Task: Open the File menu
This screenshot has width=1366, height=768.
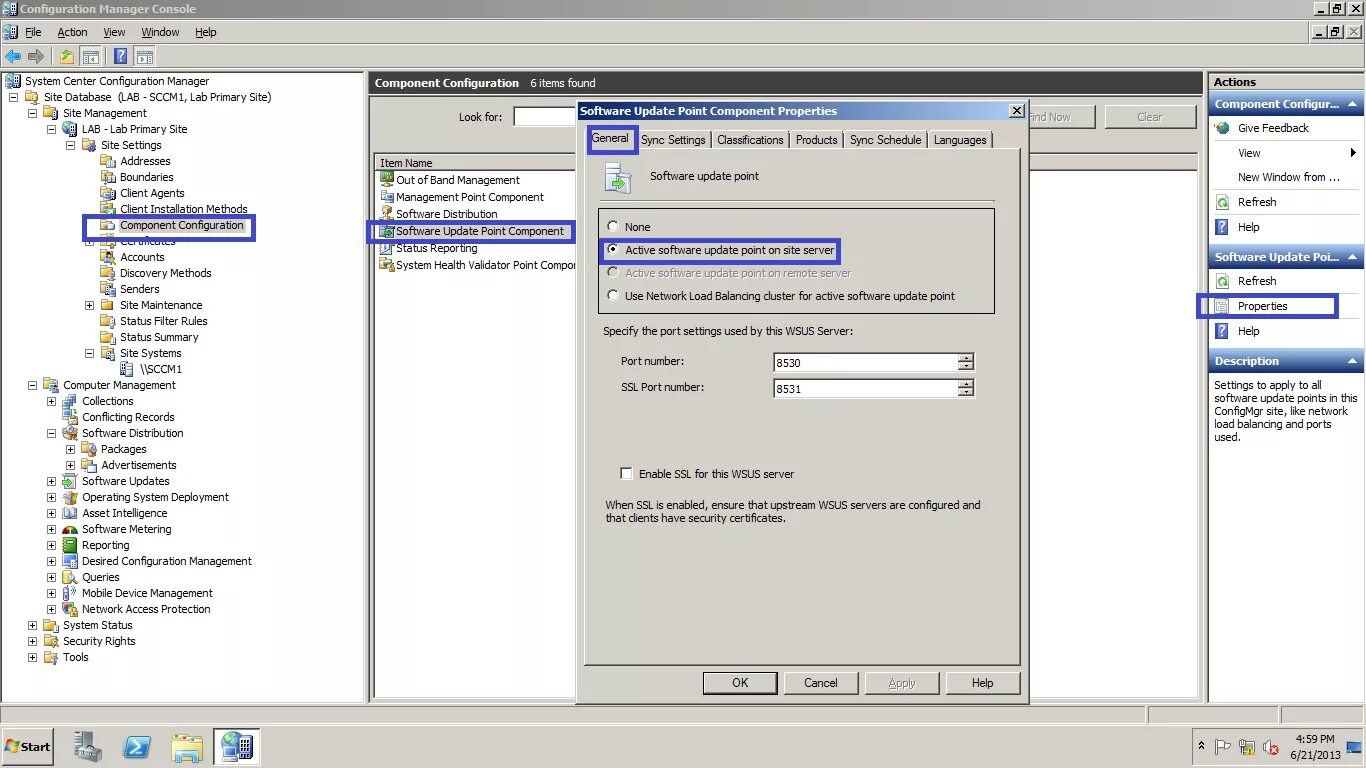Action: pos(33,32)
